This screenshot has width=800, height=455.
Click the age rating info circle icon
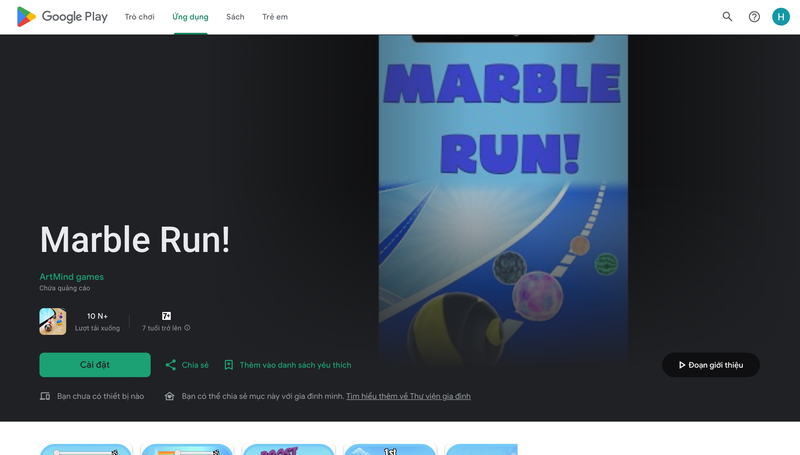tap(187, 328)
